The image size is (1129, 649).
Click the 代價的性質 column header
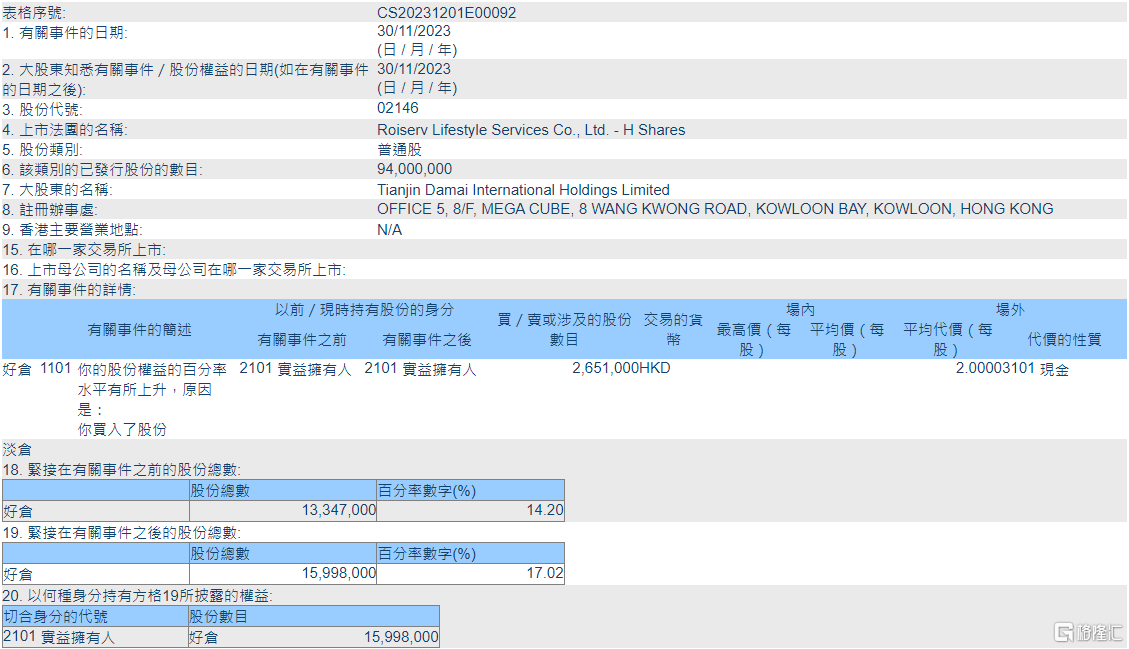click(1064, 339)
